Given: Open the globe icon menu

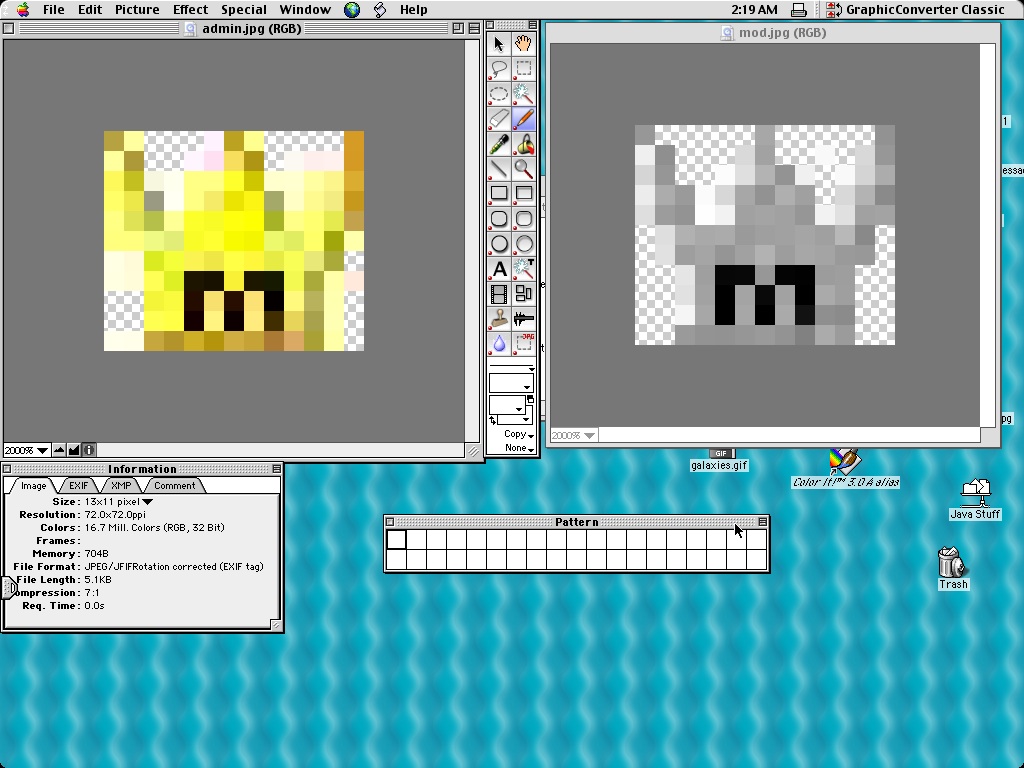Looking at the screenshot, I should tap(352, 10).
